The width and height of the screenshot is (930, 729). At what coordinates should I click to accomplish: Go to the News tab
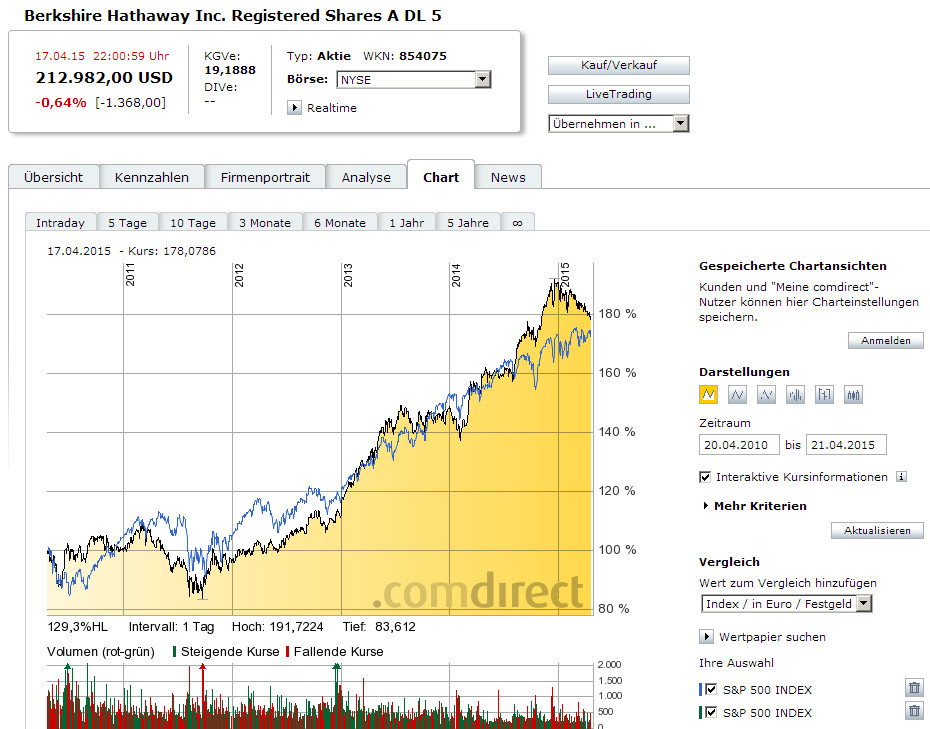pos(508,177)
